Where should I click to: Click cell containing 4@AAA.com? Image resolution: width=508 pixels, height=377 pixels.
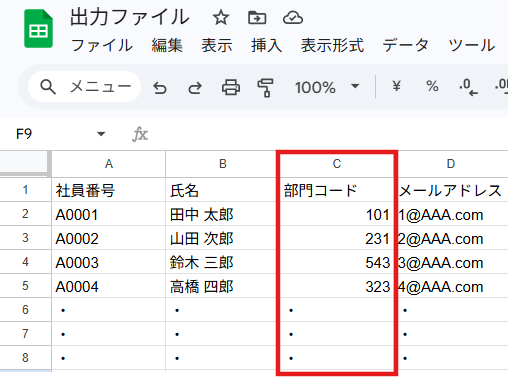451,286
